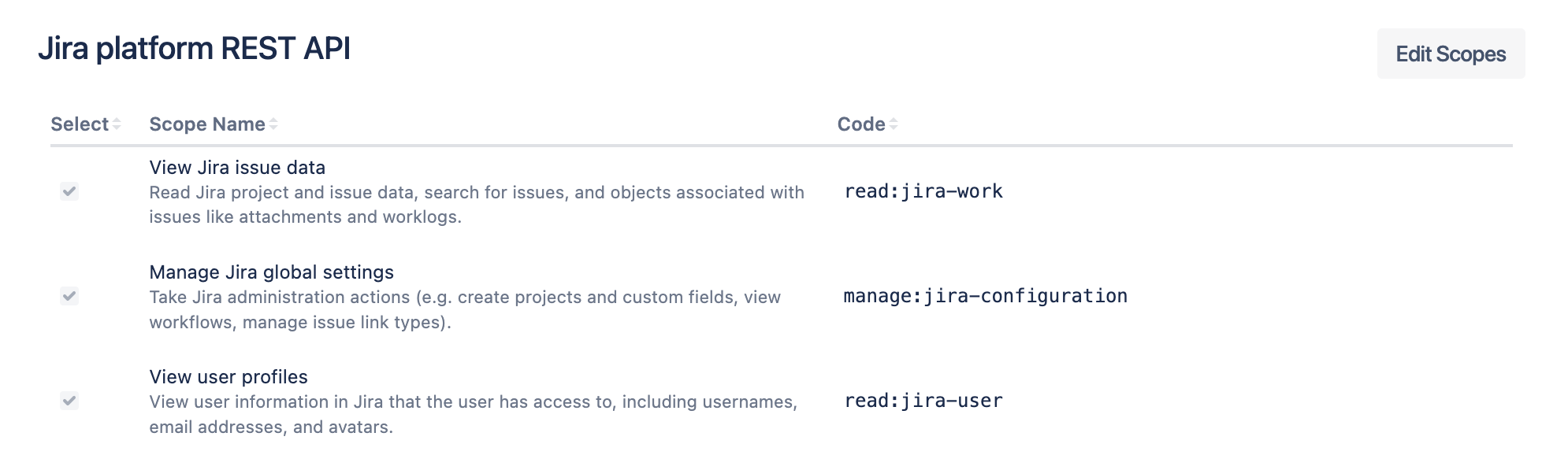
Task: Click the View user profiles scope name
Action: [229, 376]
